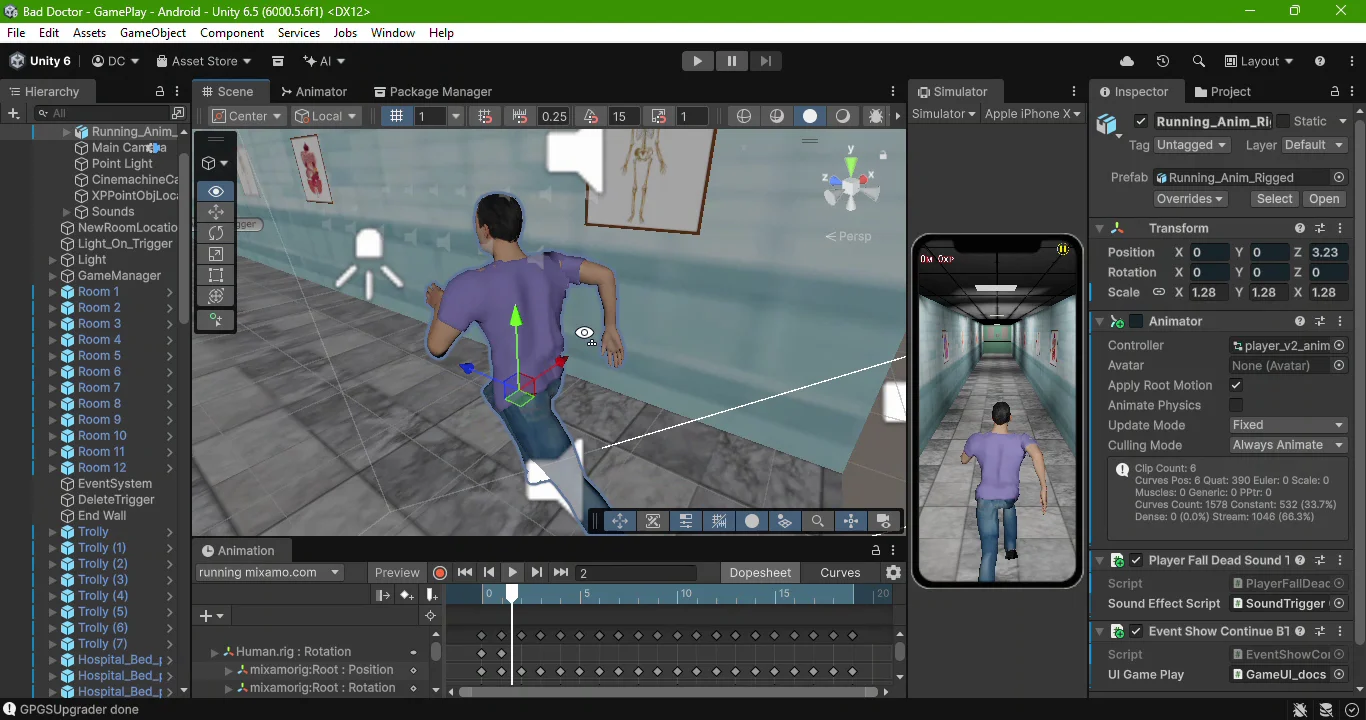Play the animation clip preview
This screenshot has width=1366, height=720.
[512, 573]
